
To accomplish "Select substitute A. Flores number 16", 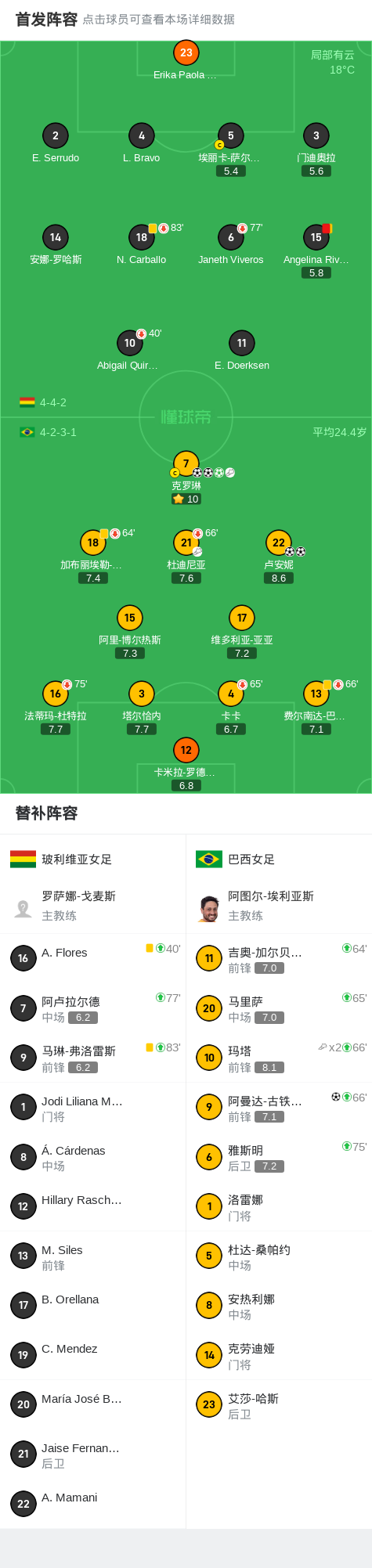I will [x=92, y=958].
